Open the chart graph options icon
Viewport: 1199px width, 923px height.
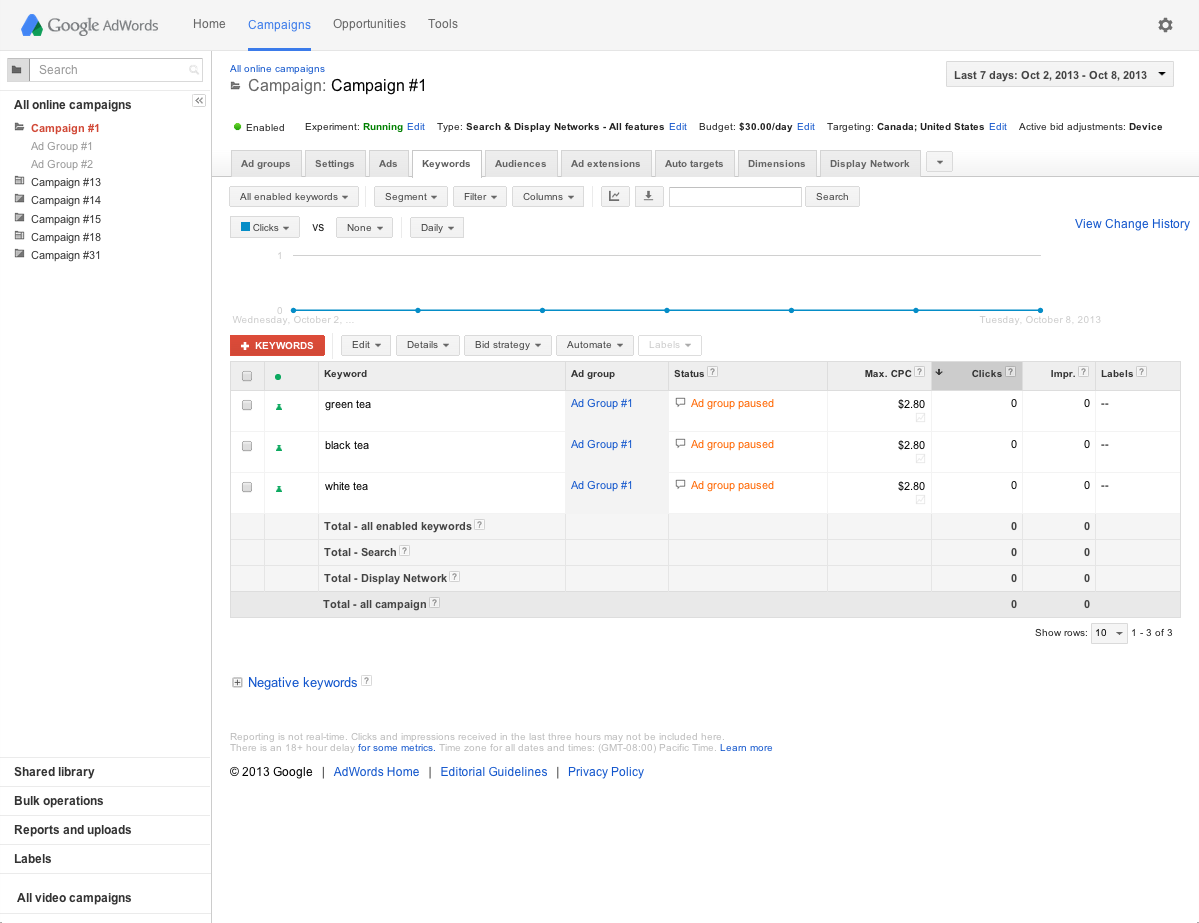[x=614, y=196]
